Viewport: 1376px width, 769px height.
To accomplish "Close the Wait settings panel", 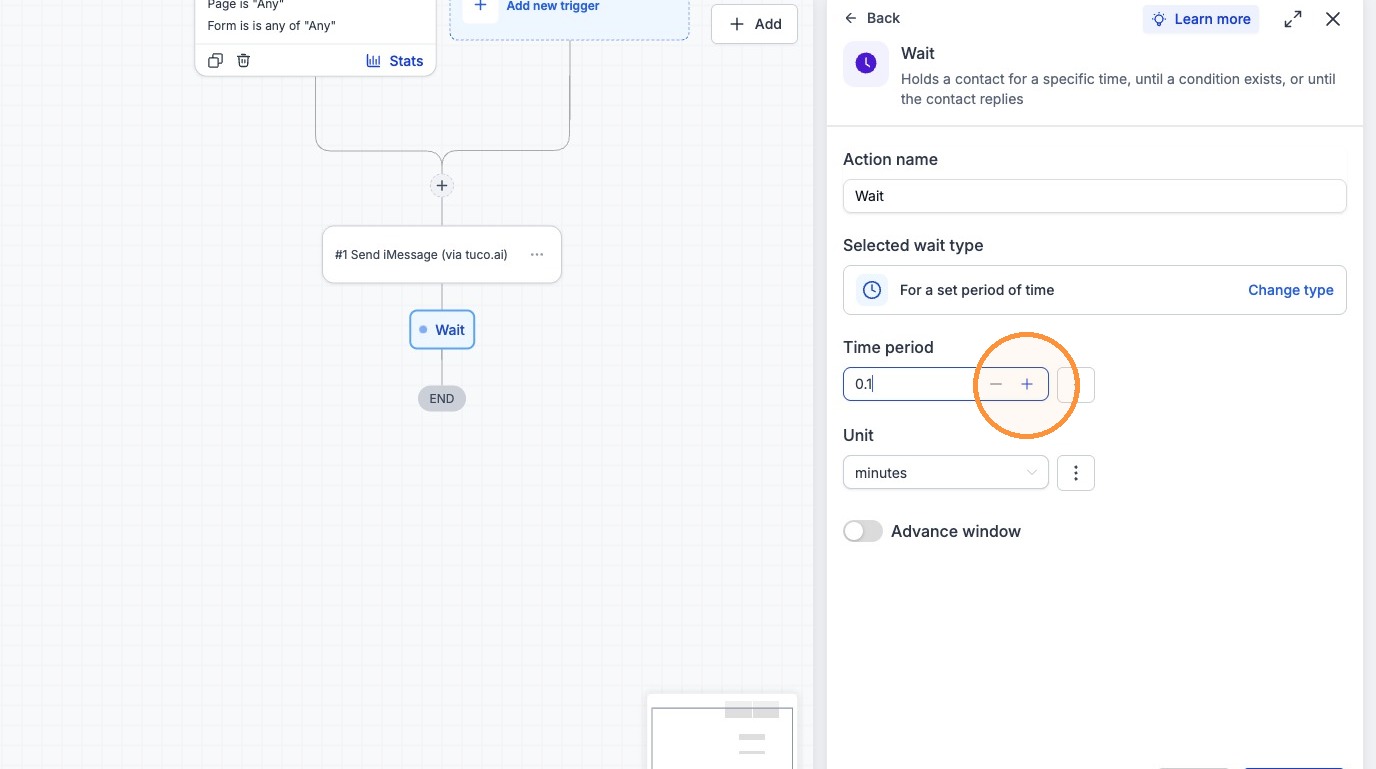I will click(1333, 19).
